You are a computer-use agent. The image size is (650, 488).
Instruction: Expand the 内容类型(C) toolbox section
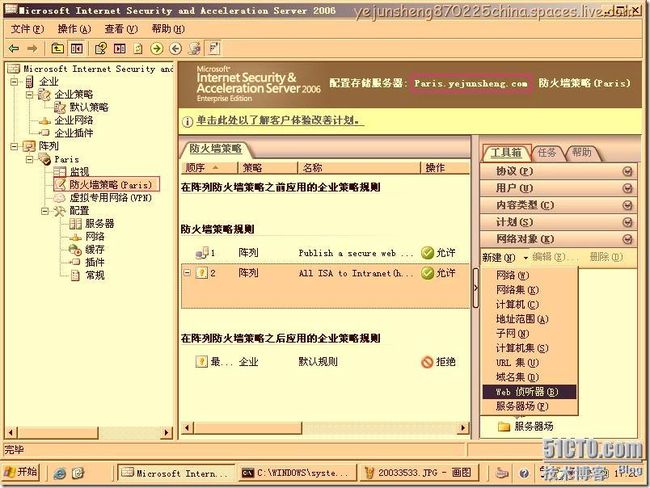pos(558,205)
